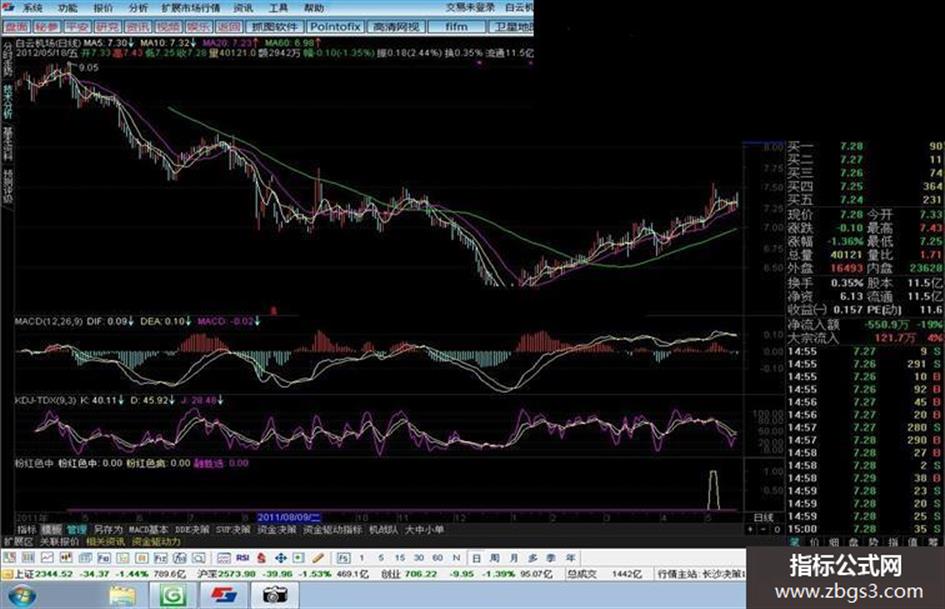
Task: Click the 日线 period label at chart corner
Action: 764,517
